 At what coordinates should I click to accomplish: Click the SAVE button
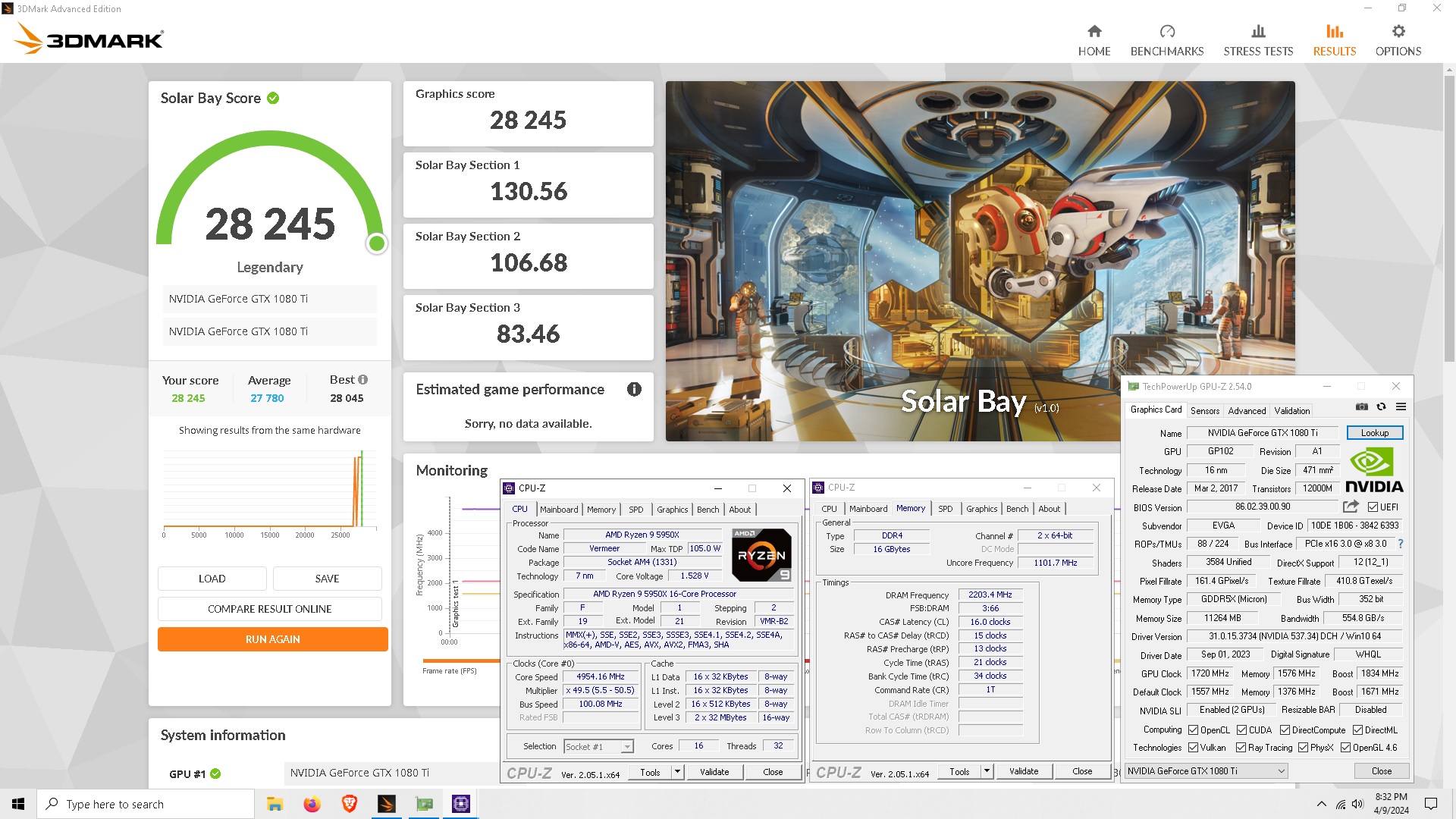click(x=327, y=579)
